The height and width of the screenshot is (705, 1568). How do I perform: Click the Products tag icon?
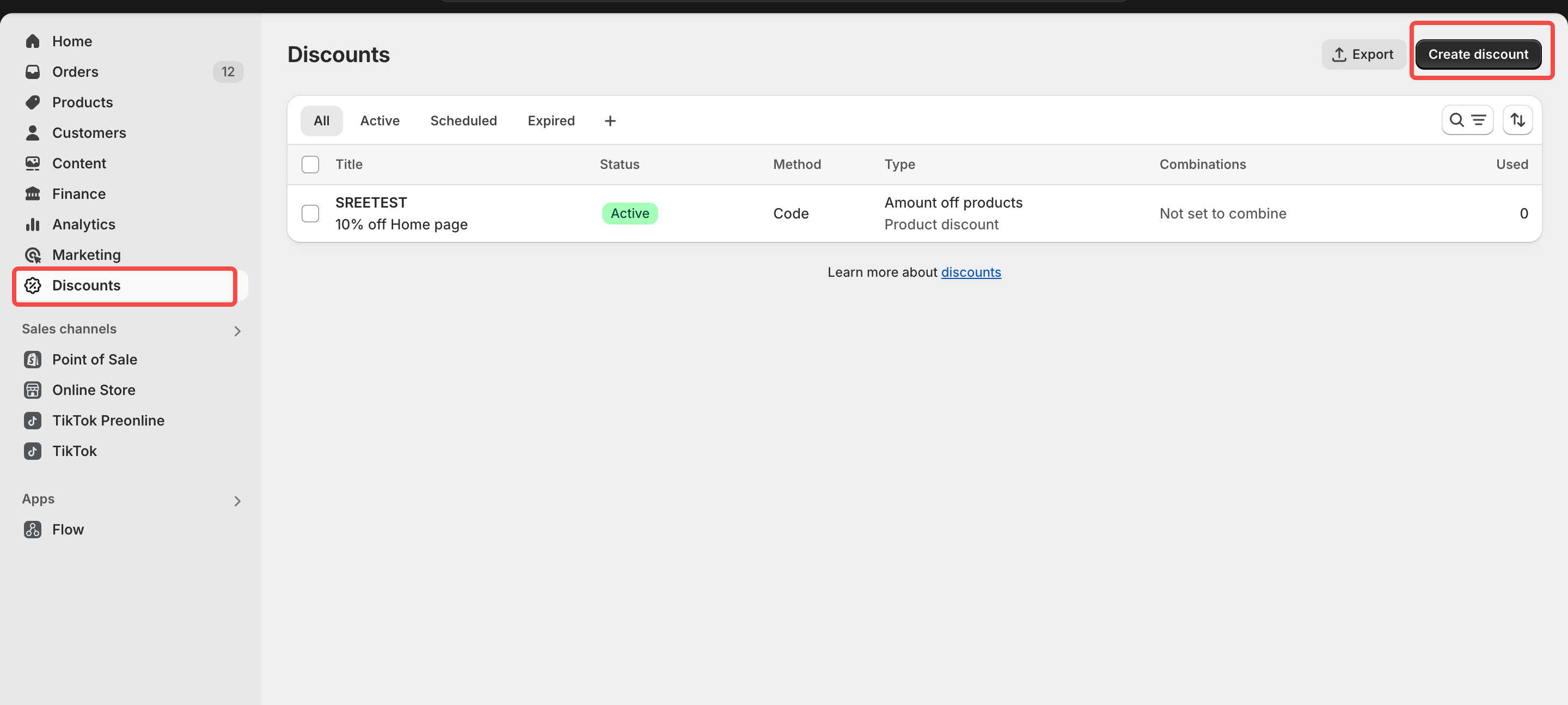(32, 102)
